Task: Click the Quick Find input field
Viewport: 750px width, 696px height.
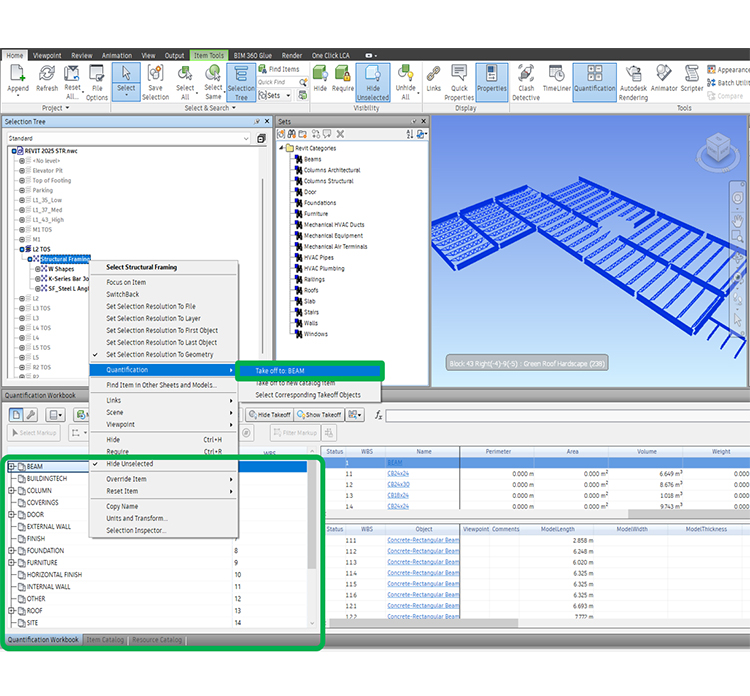Action: click(278, 82)
